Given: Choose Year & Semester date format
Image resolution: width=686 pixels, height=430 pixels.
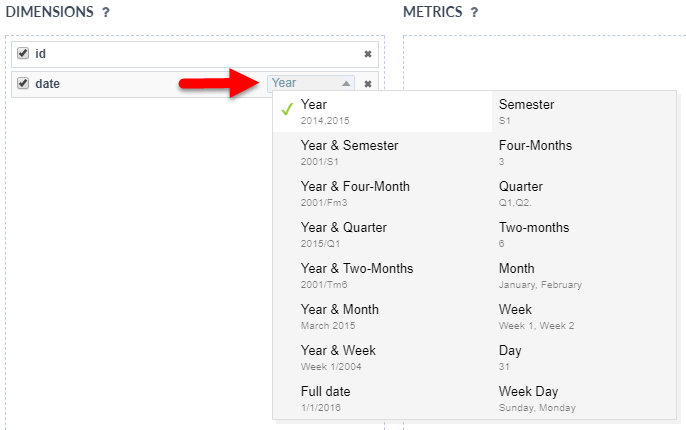Looking at the screenshot, I should point(349,152).
